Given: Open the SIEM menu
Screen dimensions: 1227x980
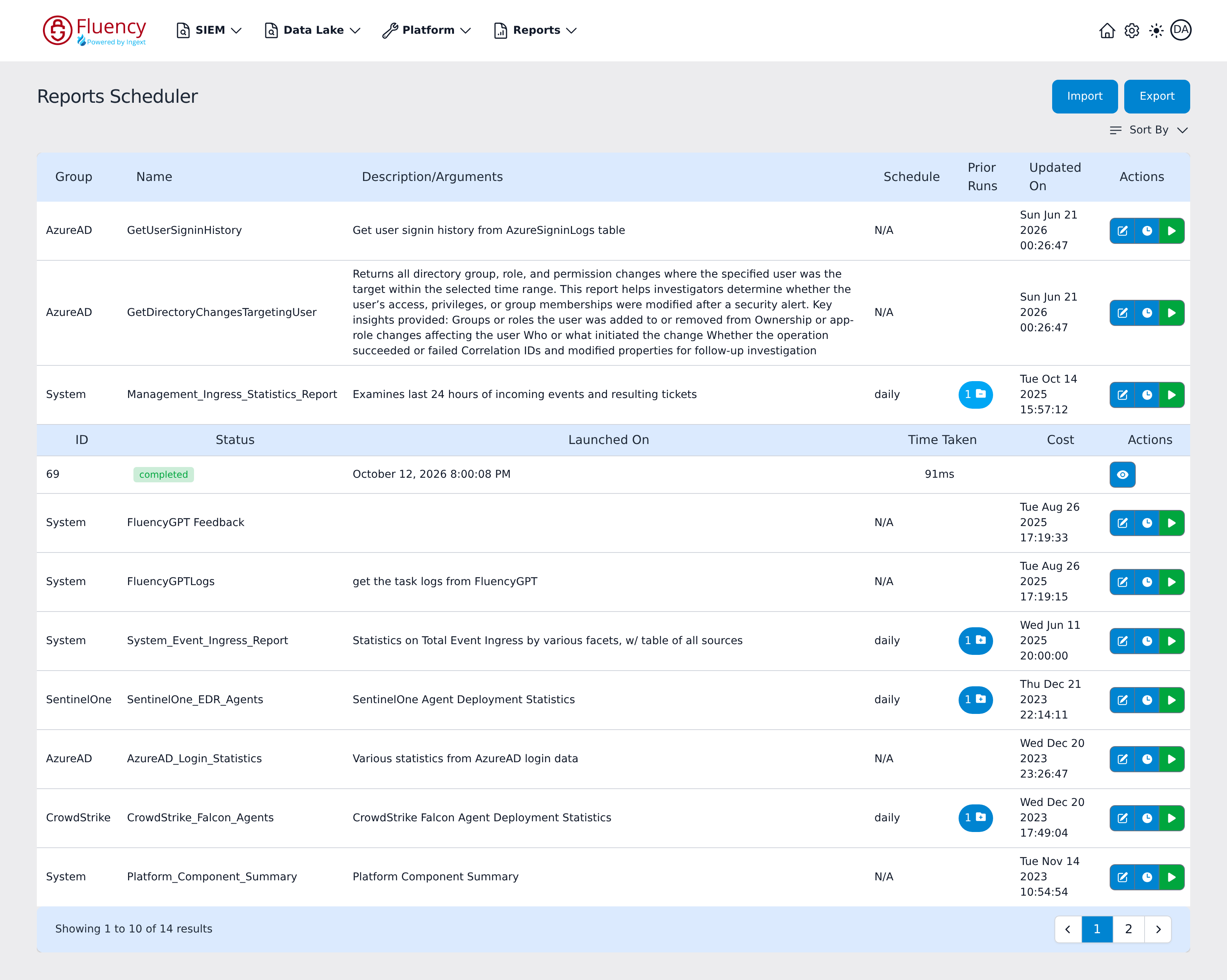Looking at the screenshot, I should click(209, 30).
